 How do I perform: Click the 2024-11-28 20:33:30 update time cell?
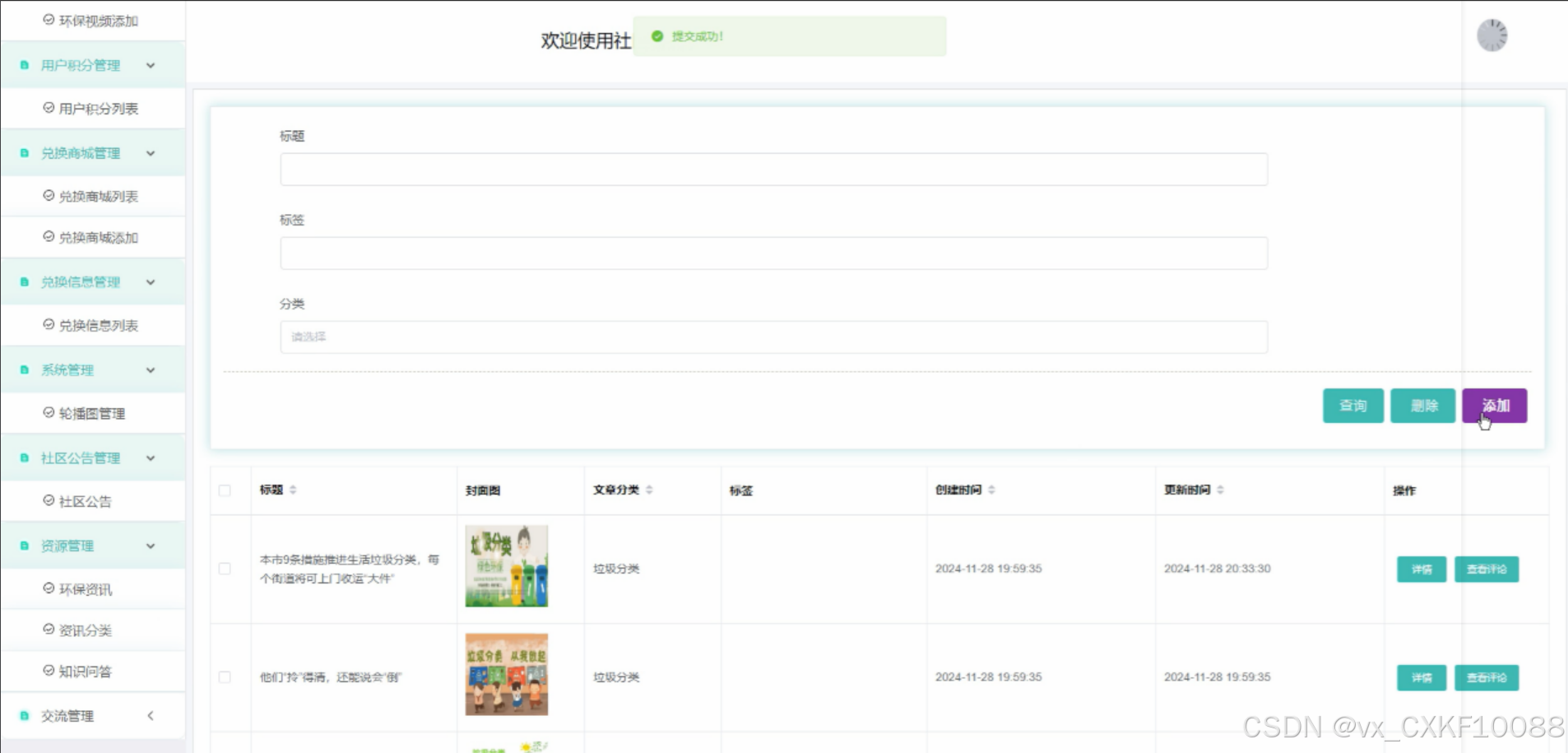1218,569
